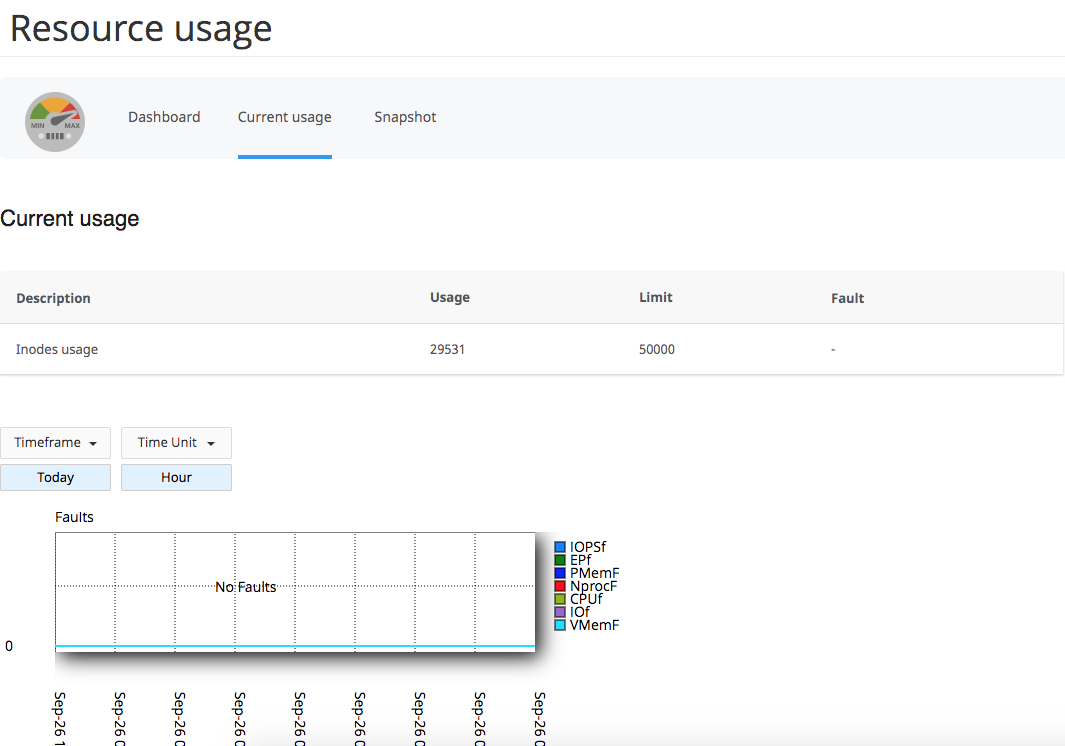Click the purple IOf legend square

558,612
